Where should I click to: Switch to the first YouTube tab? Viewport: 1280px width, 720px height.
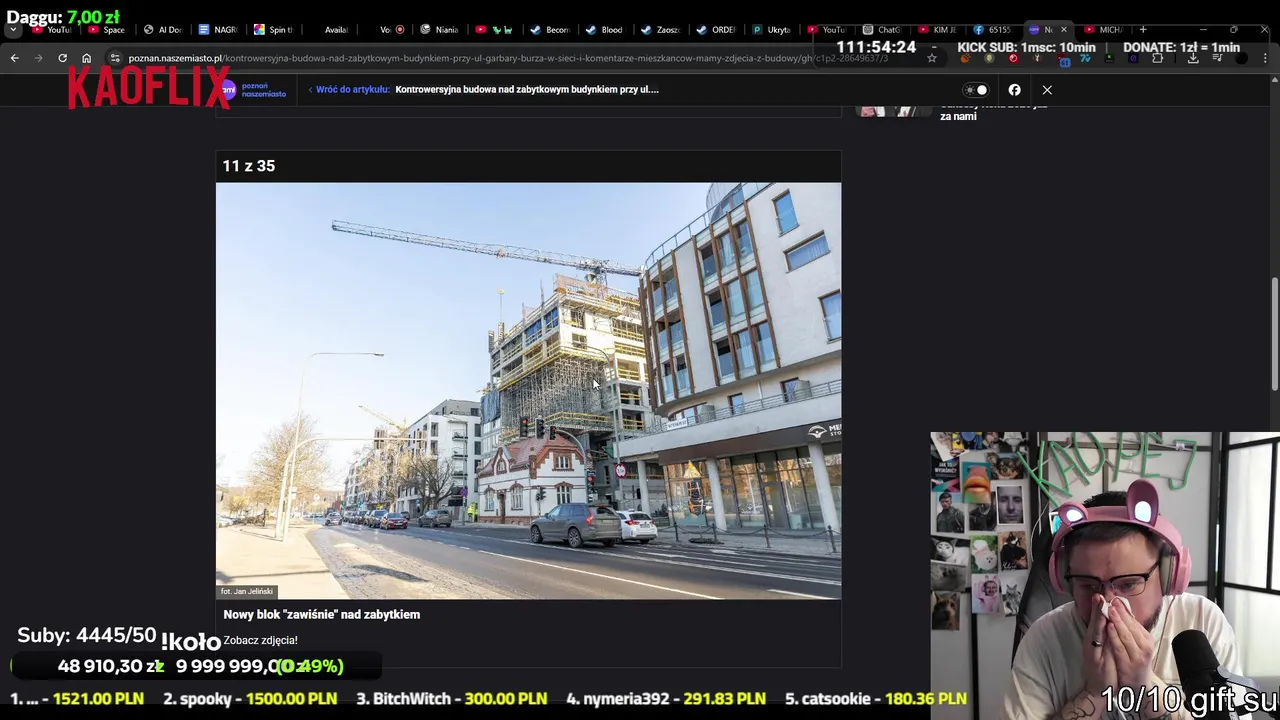pos(51,30)
